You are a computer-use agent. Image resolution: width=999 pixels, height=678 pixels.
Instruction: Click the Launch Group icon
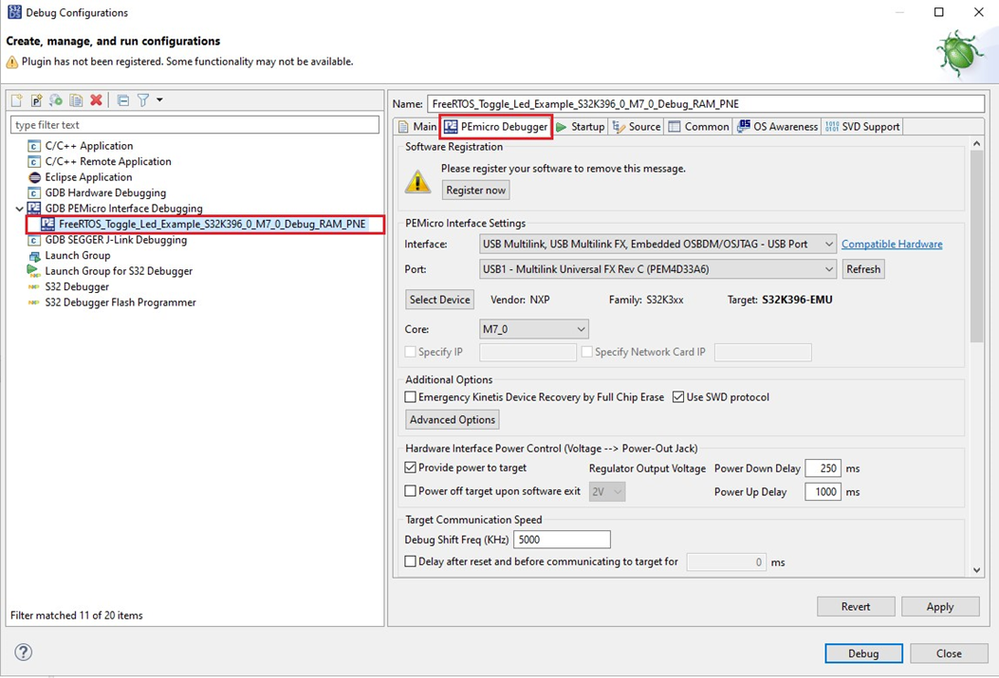pyautogui.click(x=34, y=256)
